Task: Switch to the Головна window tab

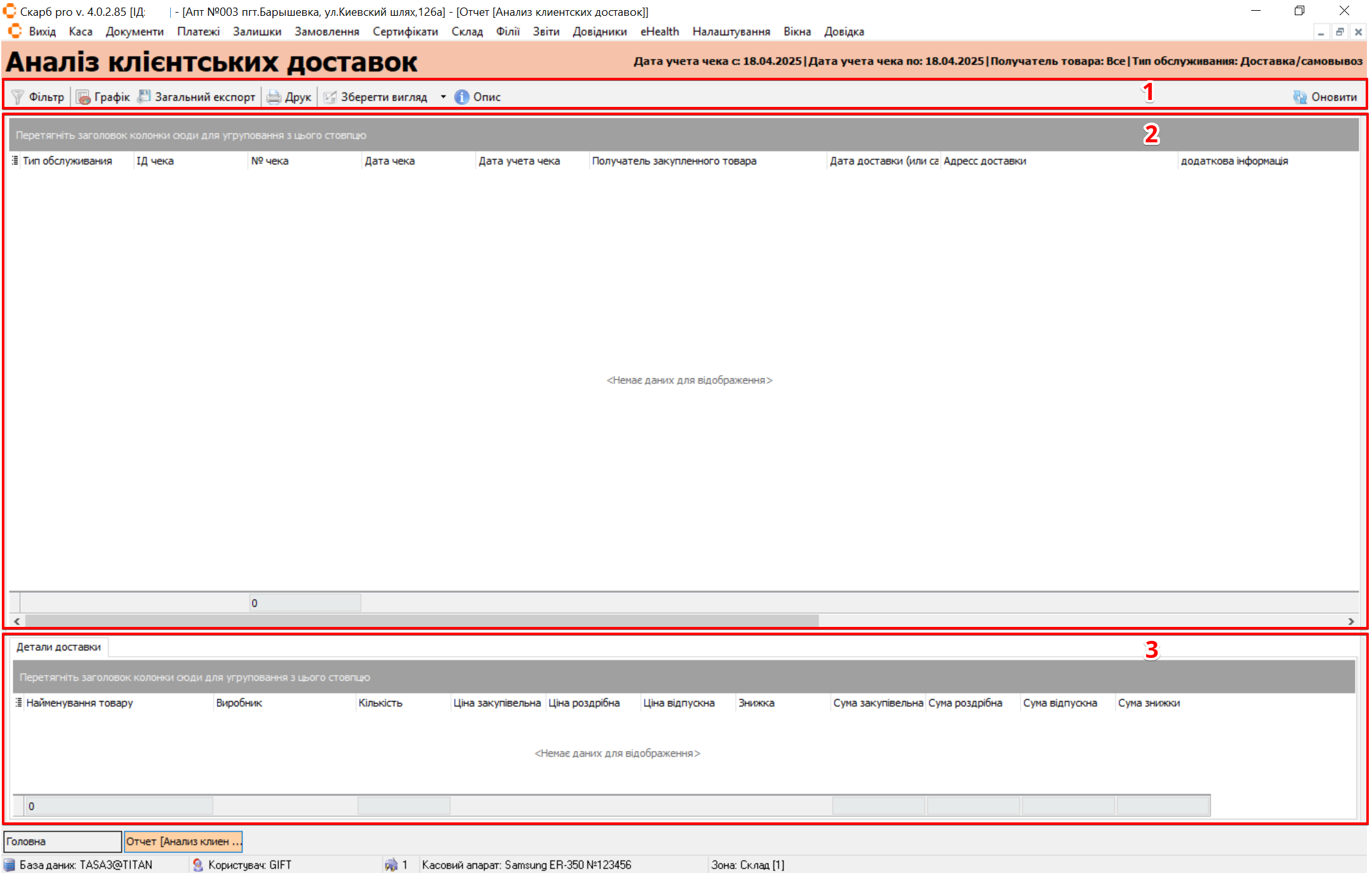Action: pos(62,841)
